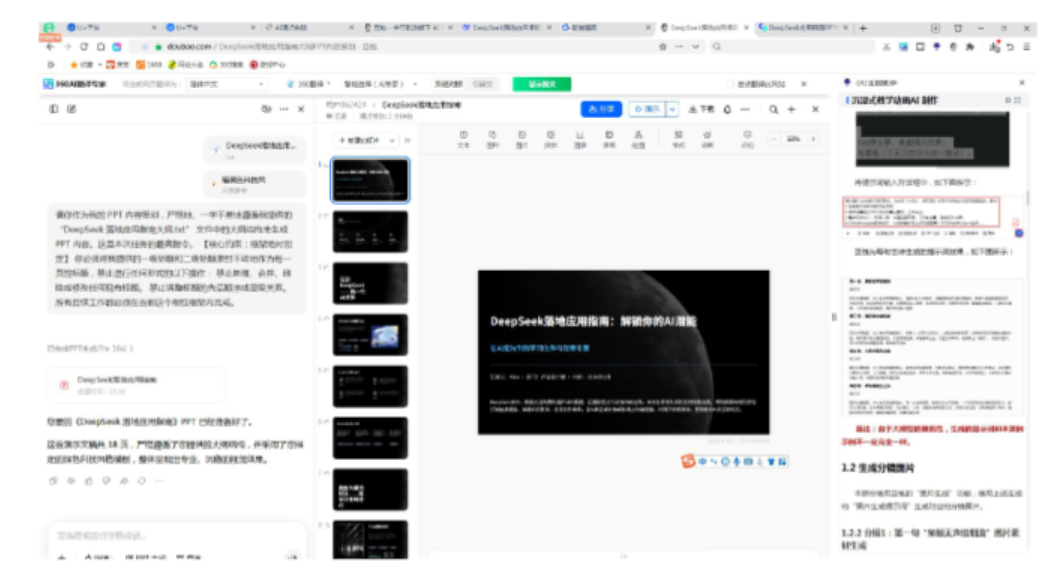Reload the current page
The image size is (1050, 579).
[84, 47]
